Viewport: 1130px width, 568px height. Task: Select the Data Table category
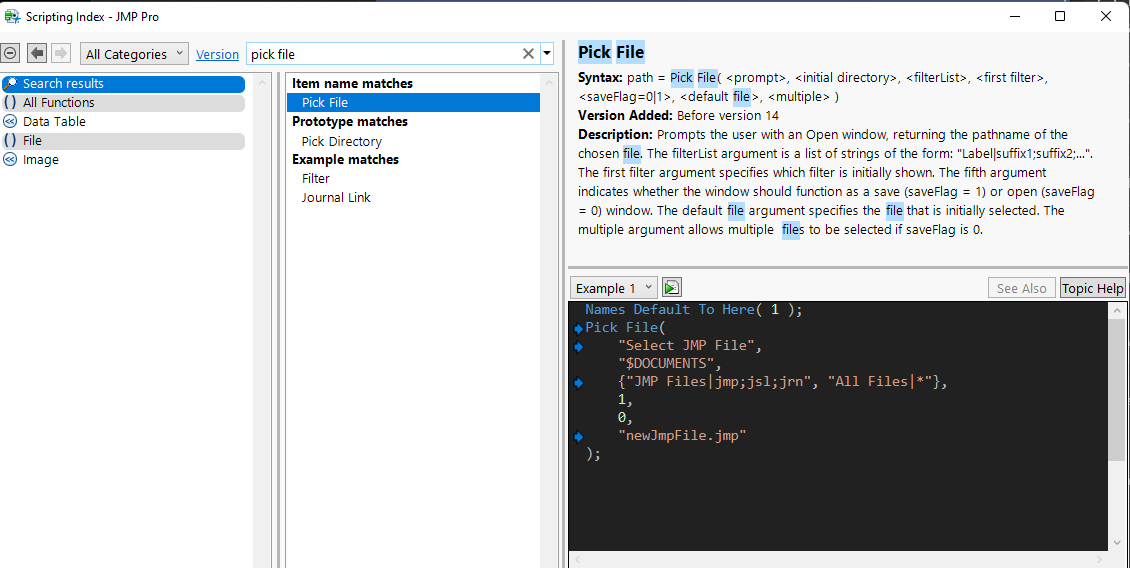(54, 122)
